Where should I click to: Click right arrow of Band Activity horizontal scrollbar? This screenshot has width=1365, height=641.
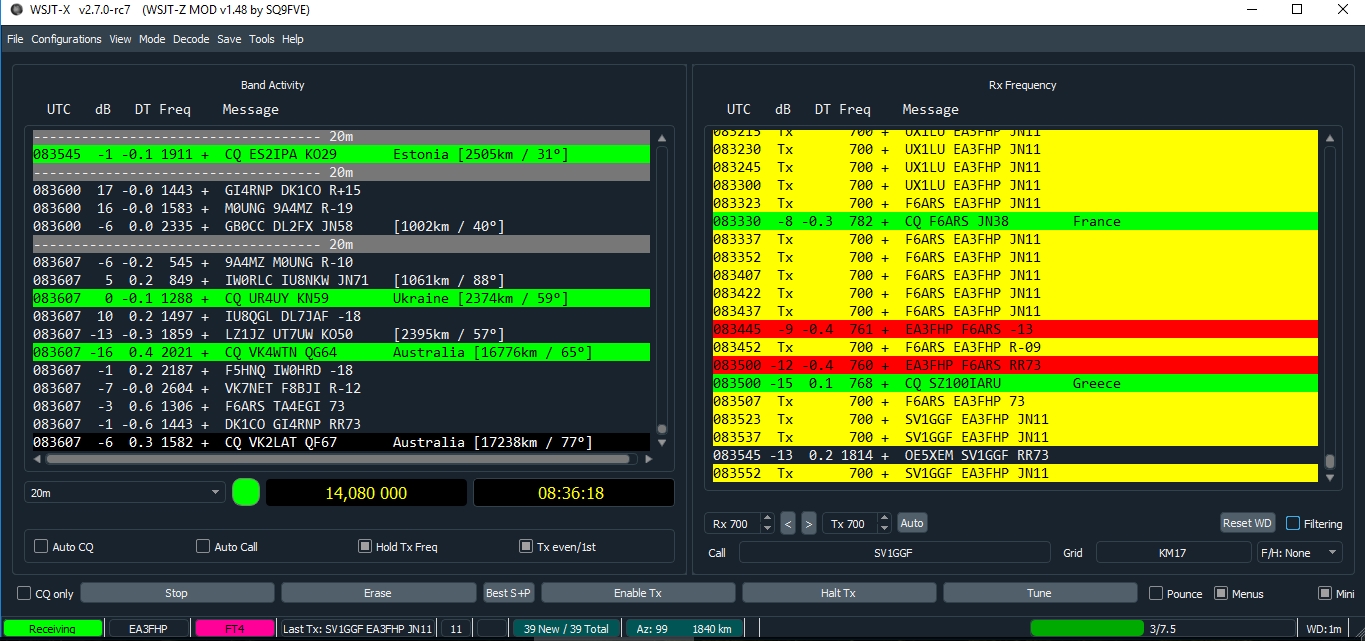click(x=648, y=460)
